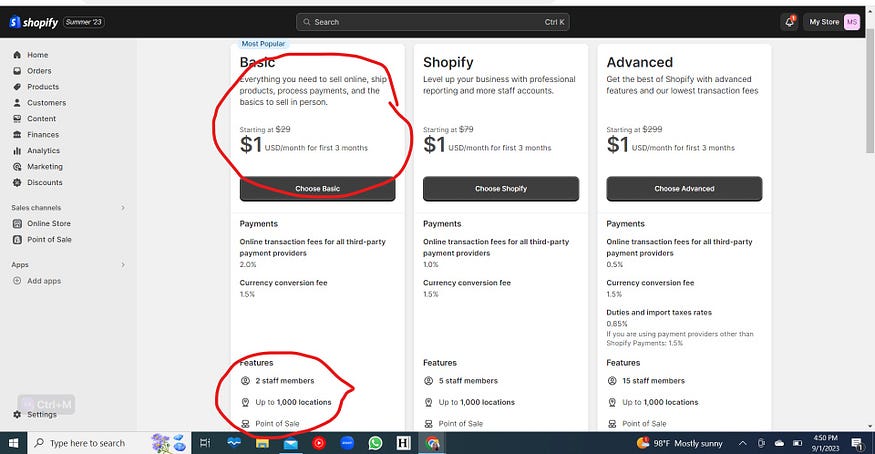Click the Shopify logo

33,22
